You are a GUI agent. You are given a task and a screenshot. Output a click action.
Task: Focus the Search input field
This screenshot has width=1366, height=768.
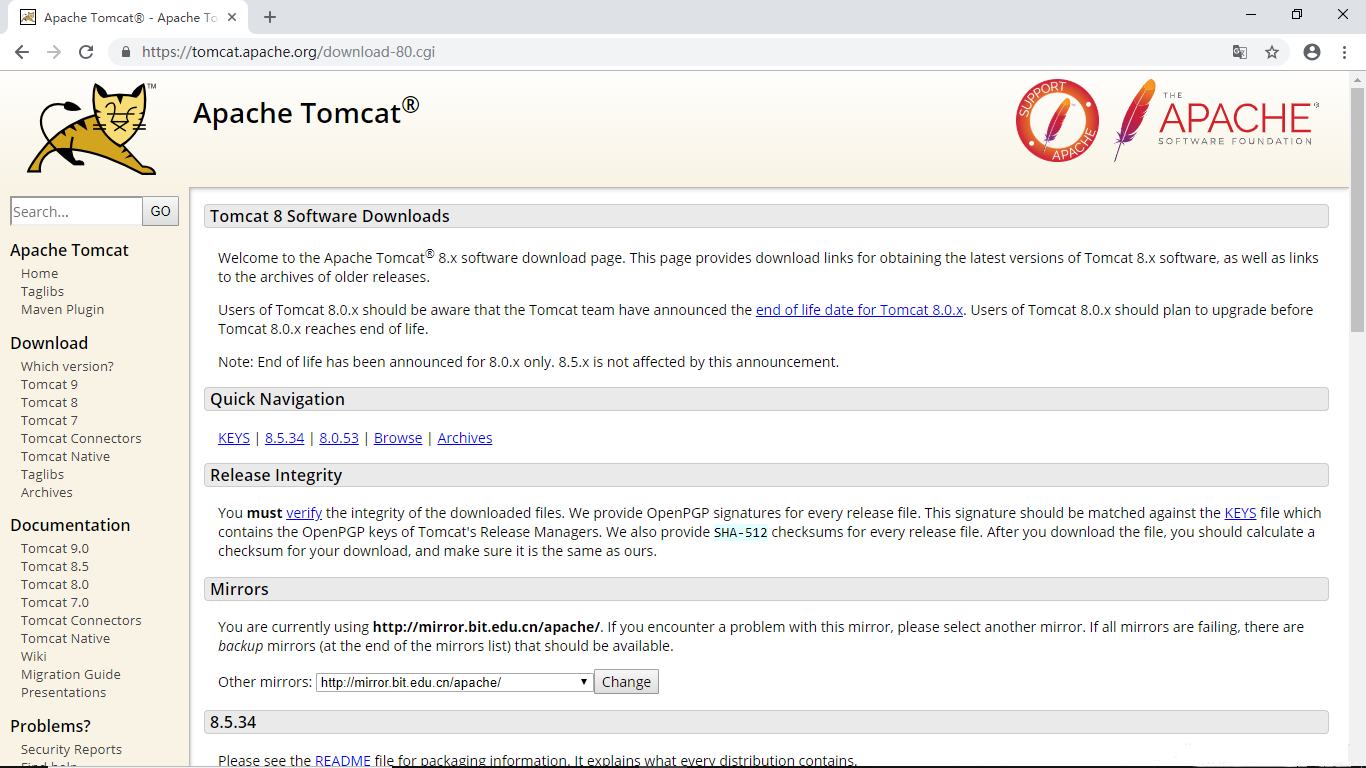click(76, 211)
